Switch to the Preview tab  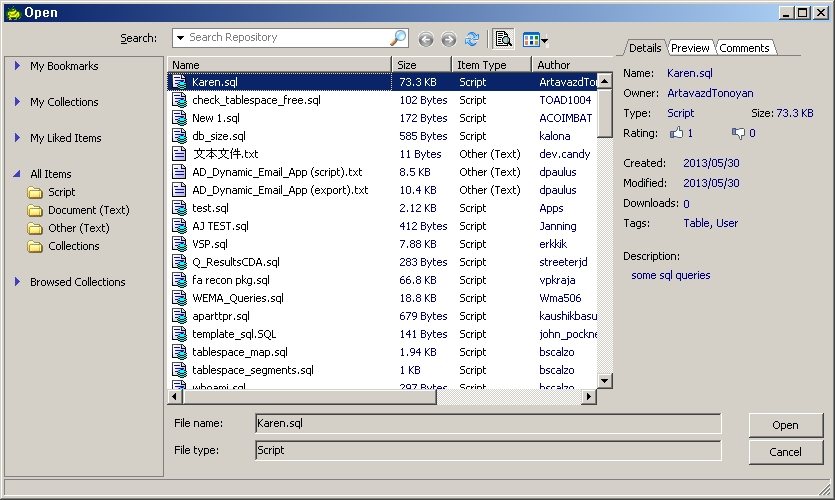690,48
